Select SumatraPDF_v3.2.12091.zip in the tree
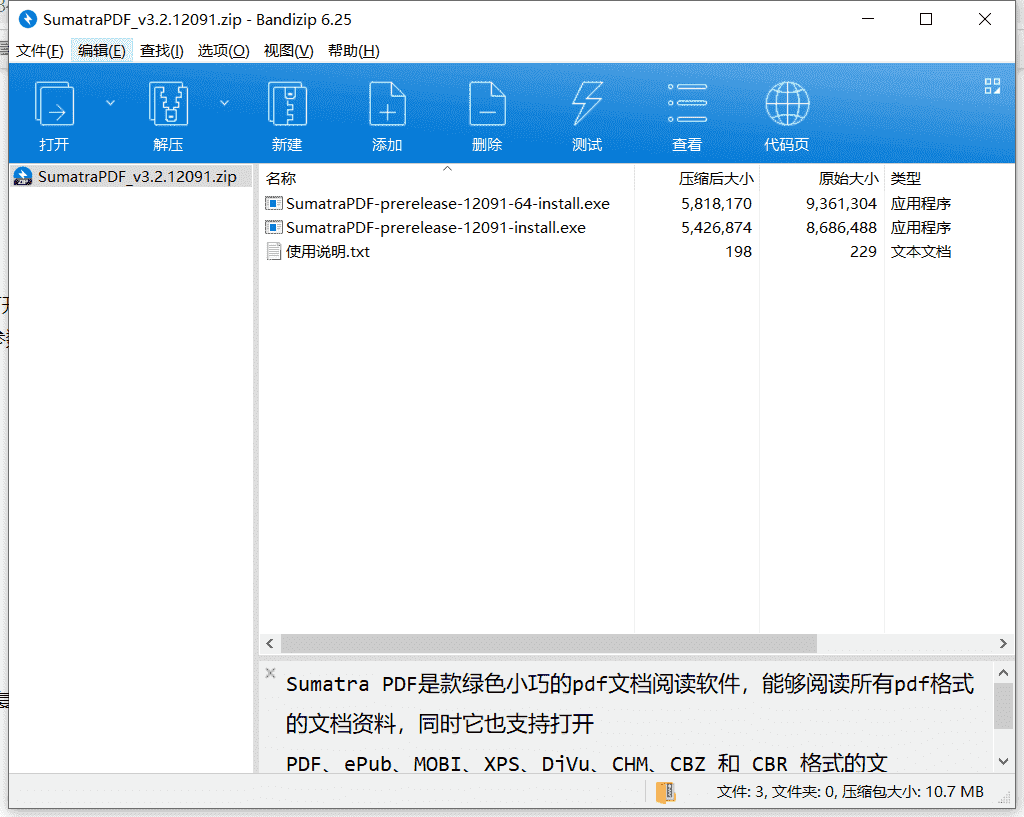 [x=137, y=176]
